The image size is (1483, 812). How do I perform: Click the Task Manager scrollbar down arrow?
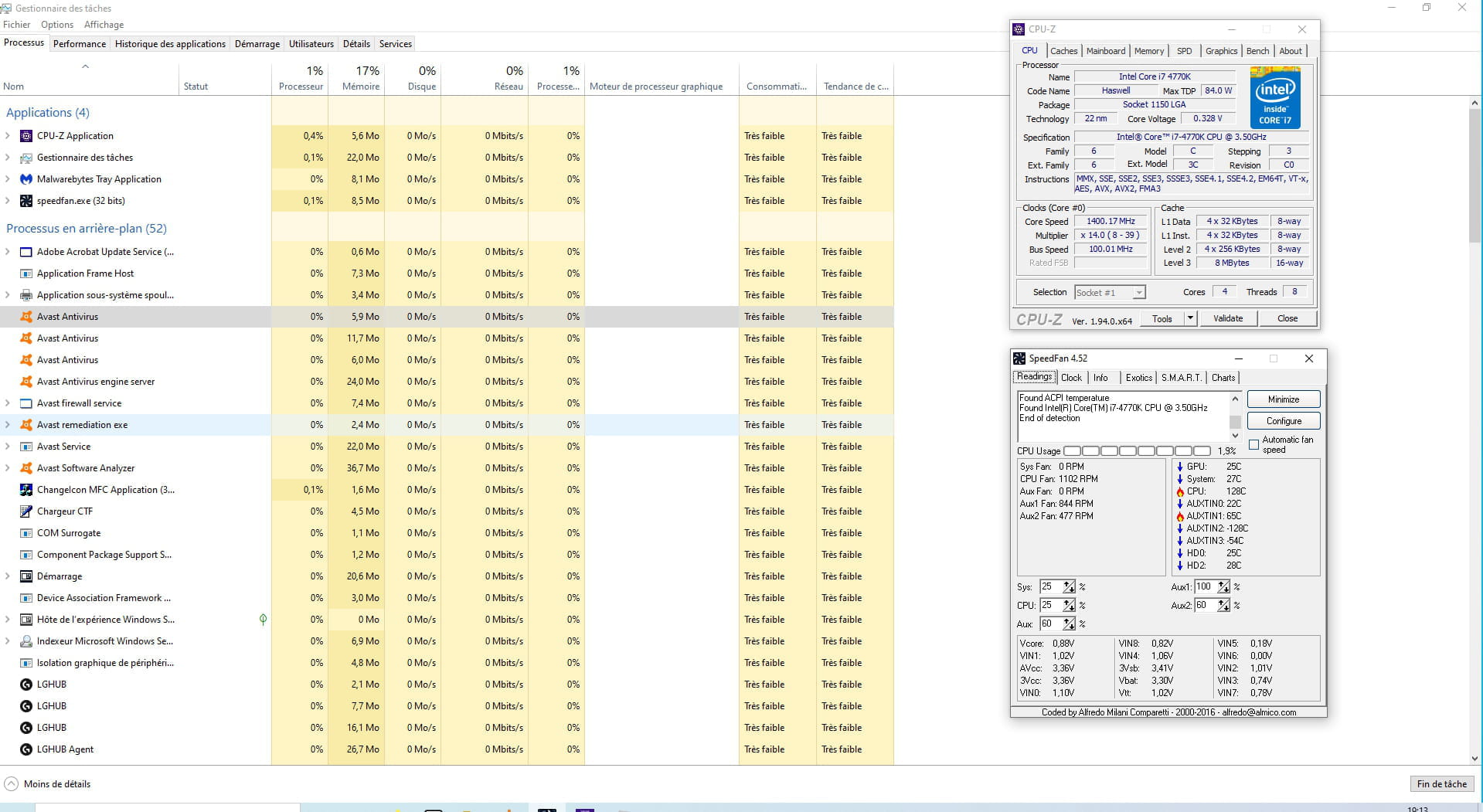[x=1474, y=759]
